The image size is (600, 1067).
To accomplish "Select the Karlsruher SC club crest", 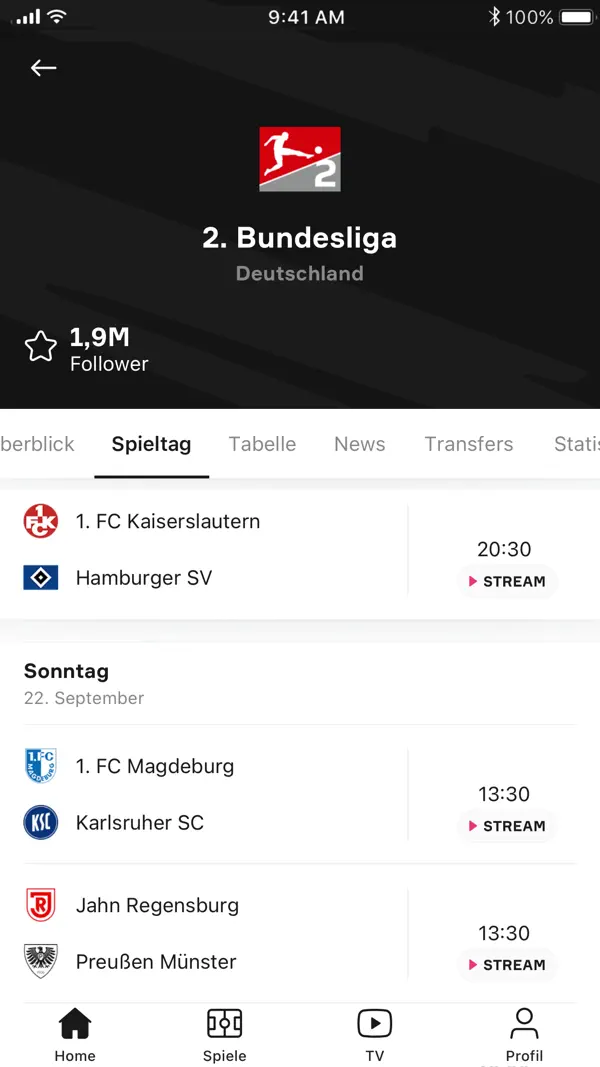I will click(x=41, y=822).
